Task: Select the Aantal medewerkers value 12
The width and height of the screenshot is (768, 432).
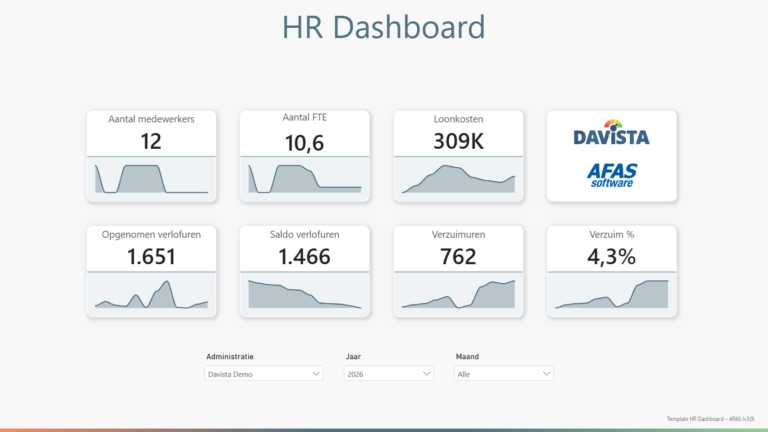Action: point(151,142)
